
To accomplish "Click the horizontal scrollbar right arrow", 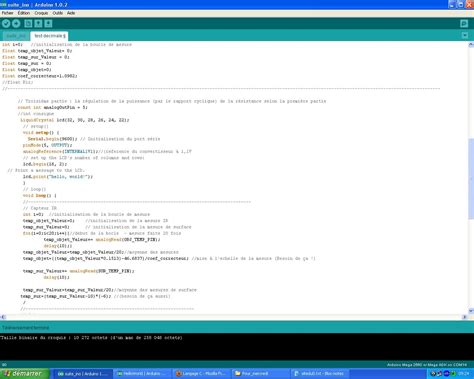I will pos(465,317).
